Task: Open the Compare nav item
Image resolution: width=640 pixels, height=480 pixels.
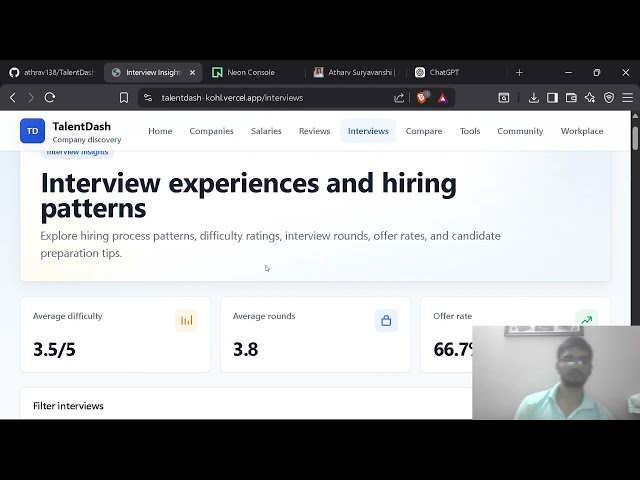Action: [424, 131]
